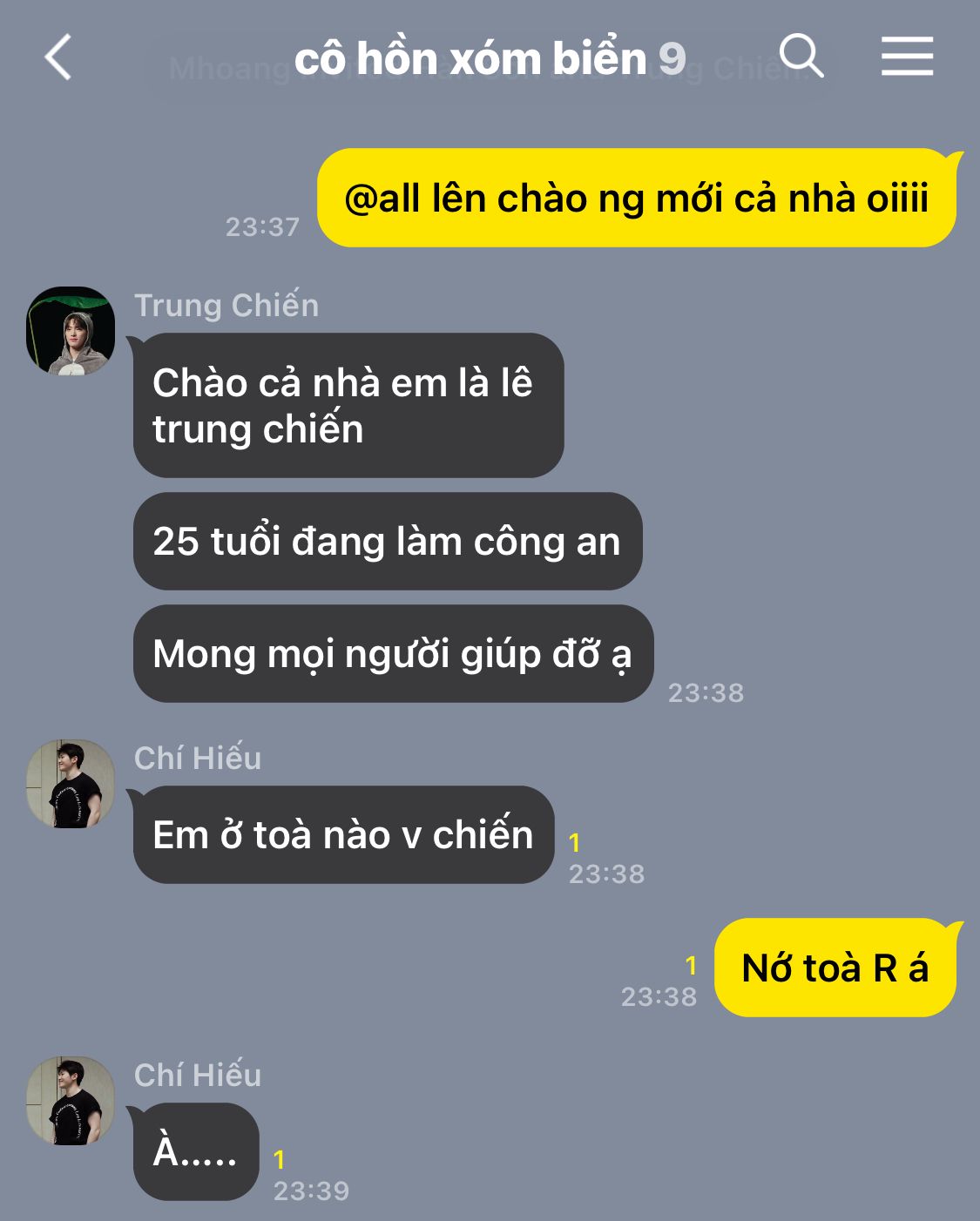Open the hamburger chat menu
Screen dimensions: 980x1221
point(907,57)
